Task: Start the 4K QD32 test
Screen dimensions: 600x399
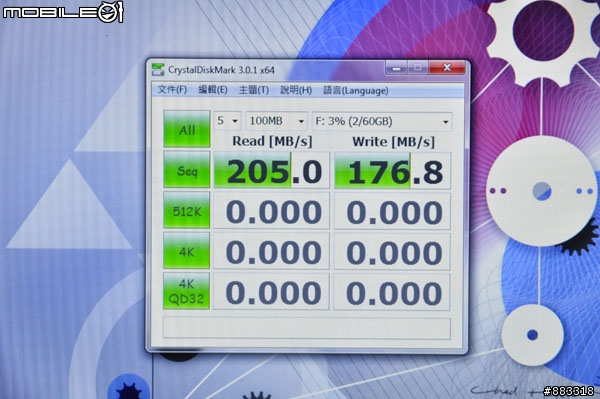Action: 187,291
